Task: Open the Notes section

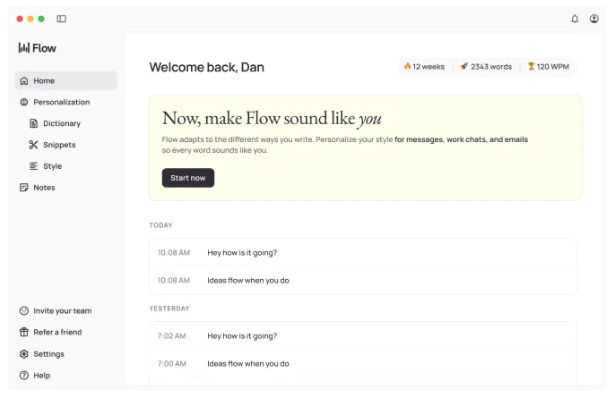Action: point(44,187)
